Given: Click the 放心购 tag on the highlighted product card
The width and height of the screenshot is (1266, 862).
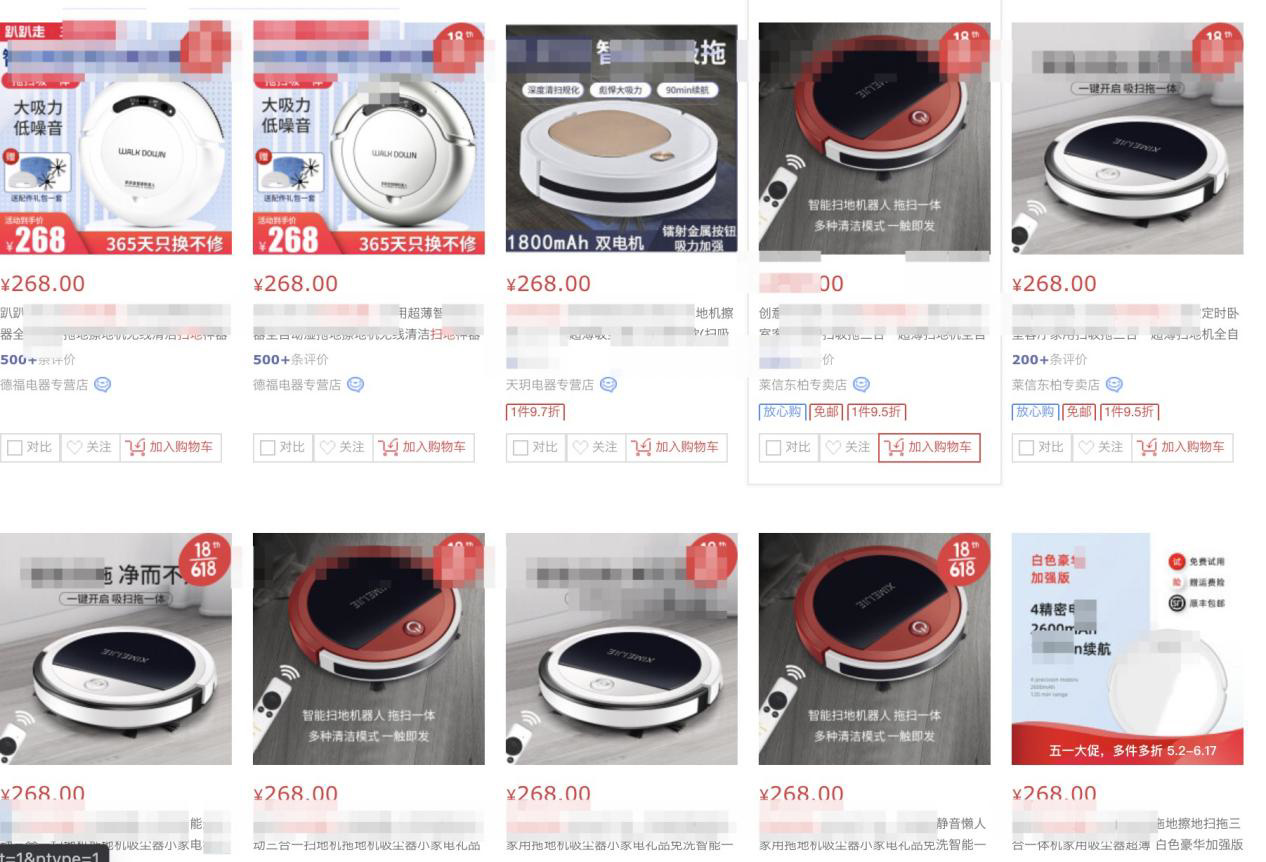Looking at the screenshot, I should (782, 411).
